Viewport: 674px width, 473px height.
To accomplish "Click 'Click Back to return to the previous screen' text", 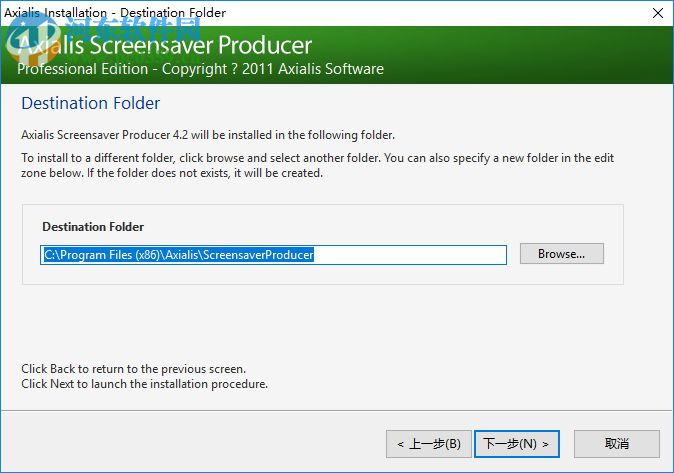I will (x=134, y=369).
